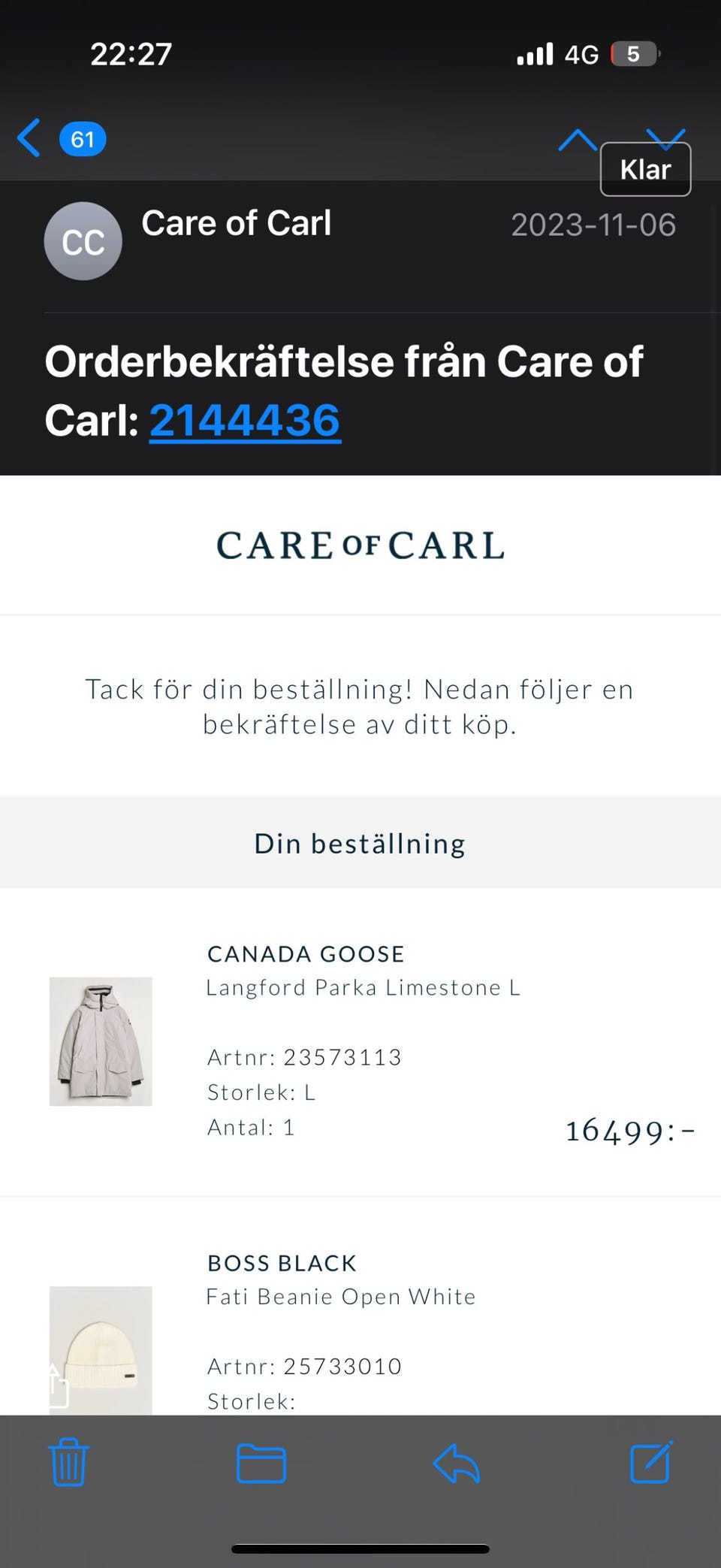The height and width of the screenshot is (1568, 721).
Task: Open the Canada Goose parka thumbnail
Action: pyautogui.click(x=101, y=1041)
